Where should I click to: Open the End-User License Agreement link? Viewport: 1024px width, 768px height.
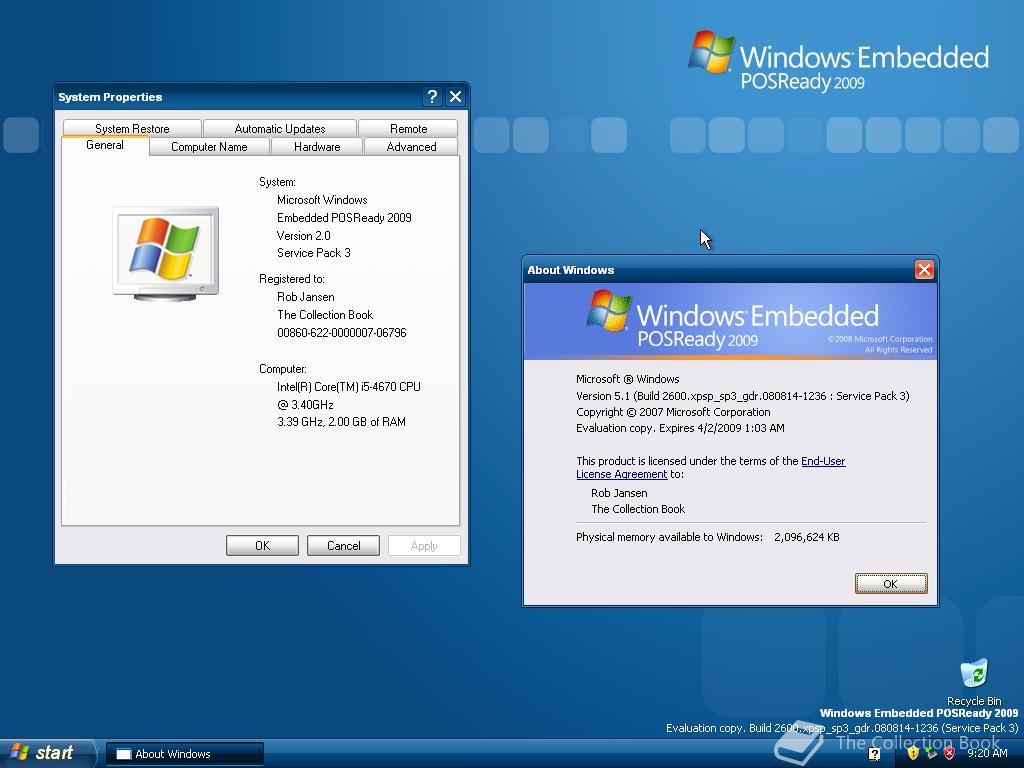711,468
